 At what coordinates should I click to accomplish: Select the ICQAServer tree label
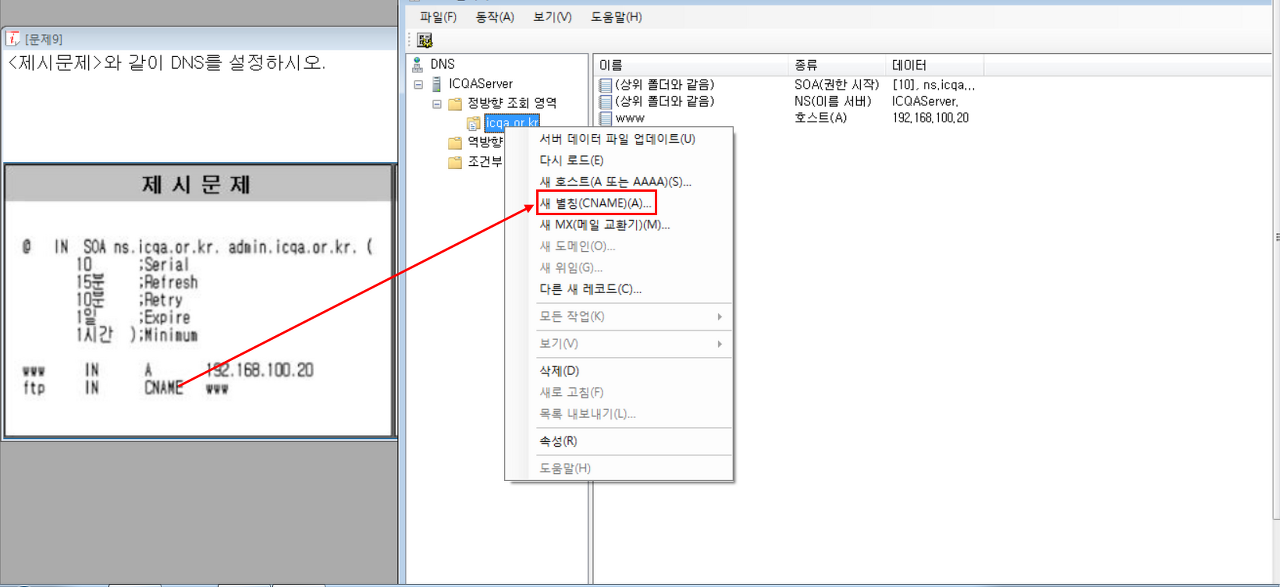click(480, 84)
